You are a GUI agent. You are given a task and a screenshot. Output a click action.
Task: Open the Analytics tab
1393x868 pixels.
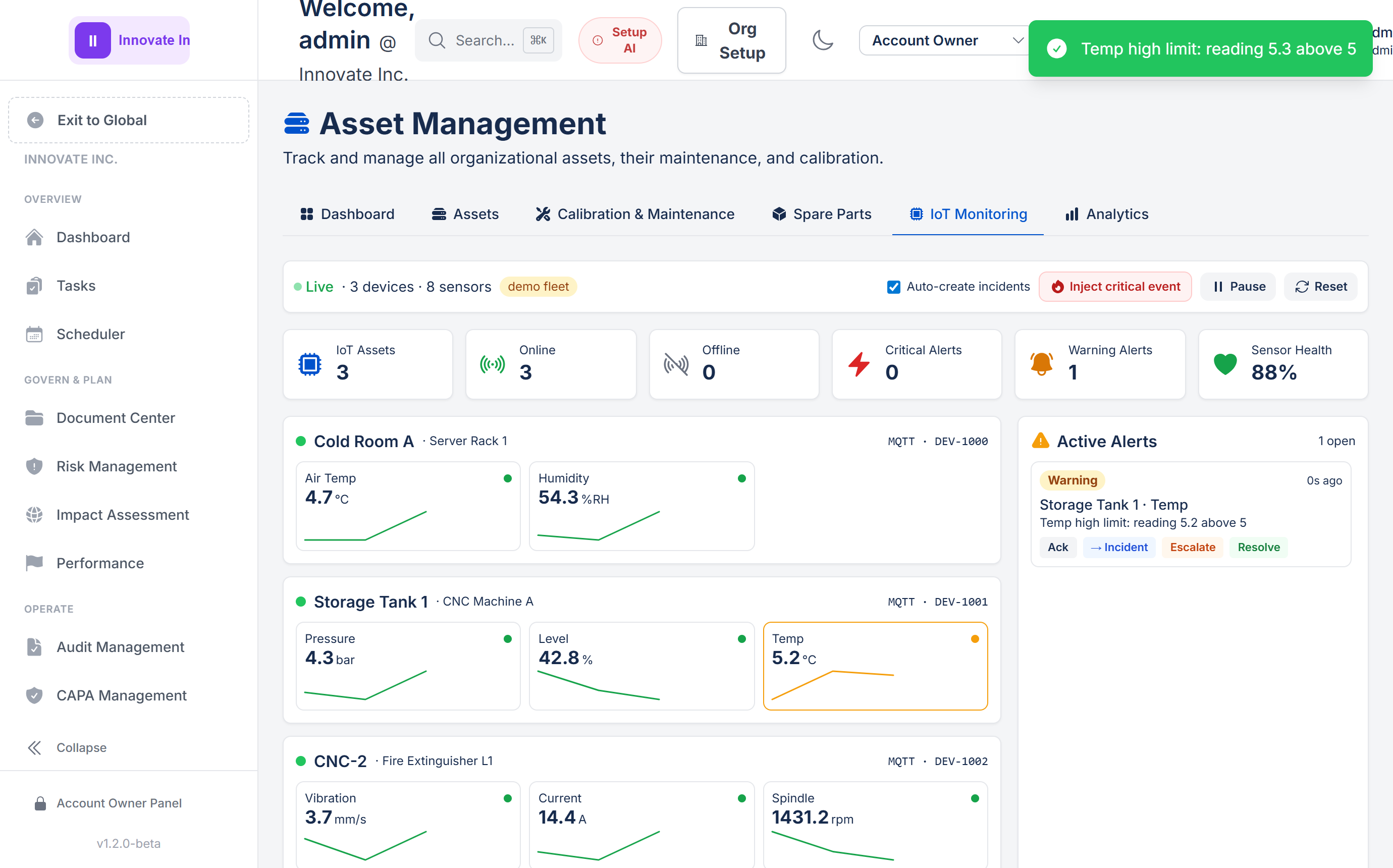pos(1107,214)
